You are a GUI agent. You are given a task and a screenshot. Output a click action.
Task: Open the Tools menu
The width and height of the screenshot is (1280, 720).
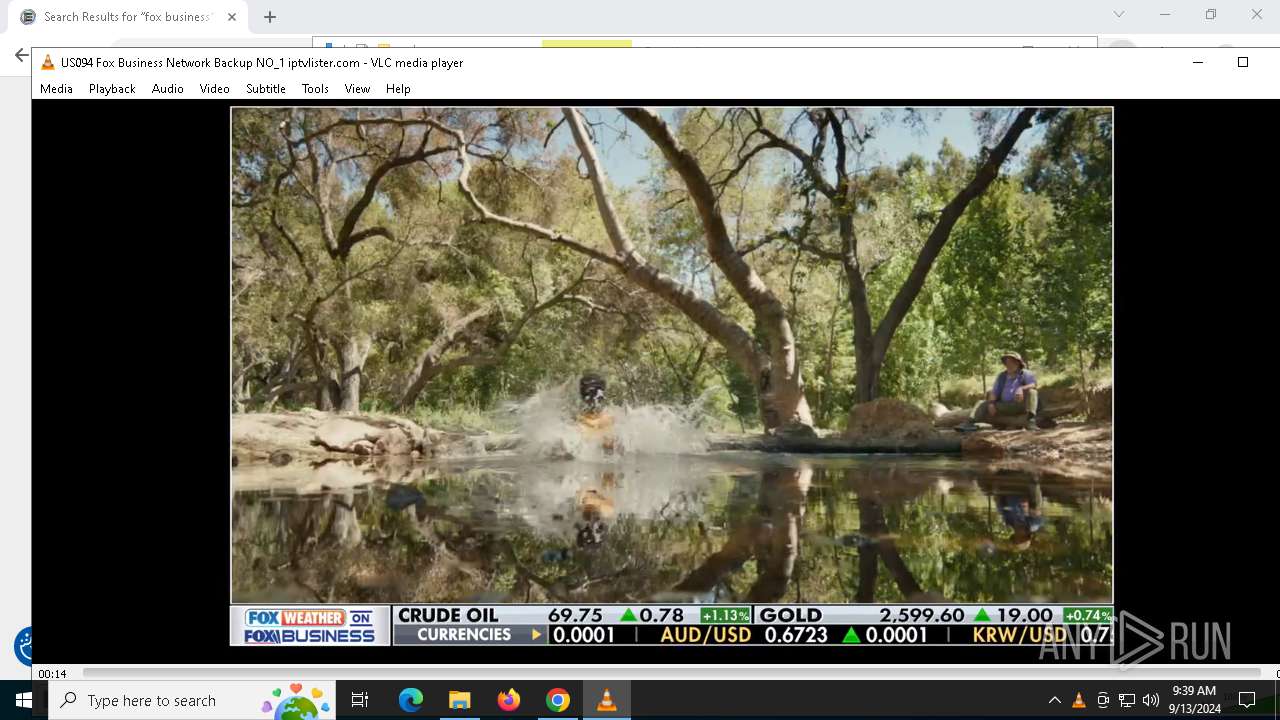[315, 89]
